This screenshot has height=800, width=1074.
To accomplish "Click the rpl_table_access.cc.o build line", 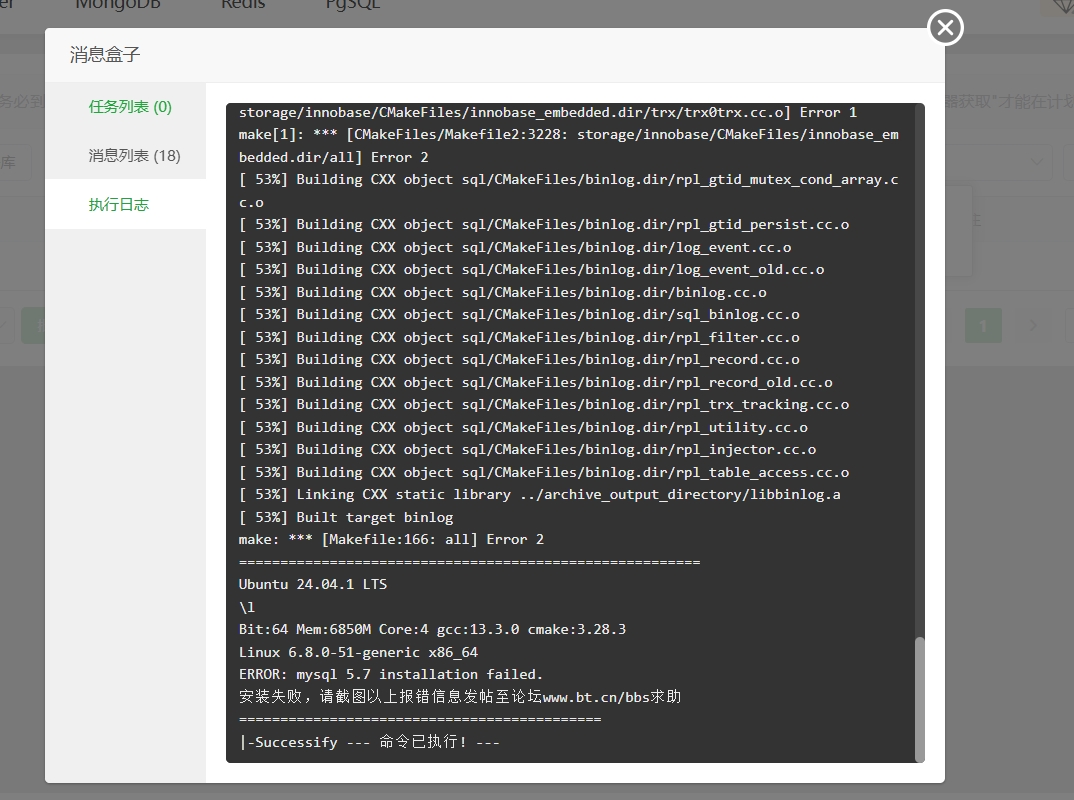I will click(544, 473).
